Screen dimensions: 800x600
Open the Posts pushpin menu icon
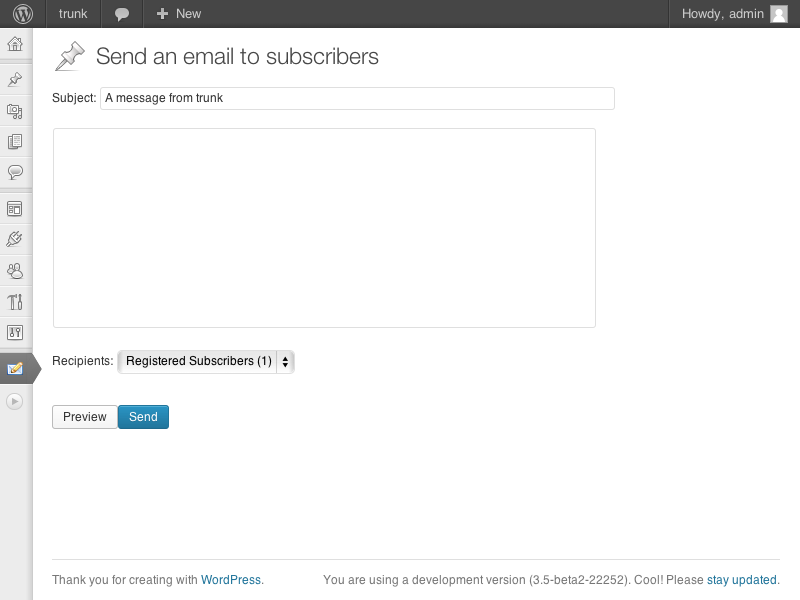(x=15, y=80)
